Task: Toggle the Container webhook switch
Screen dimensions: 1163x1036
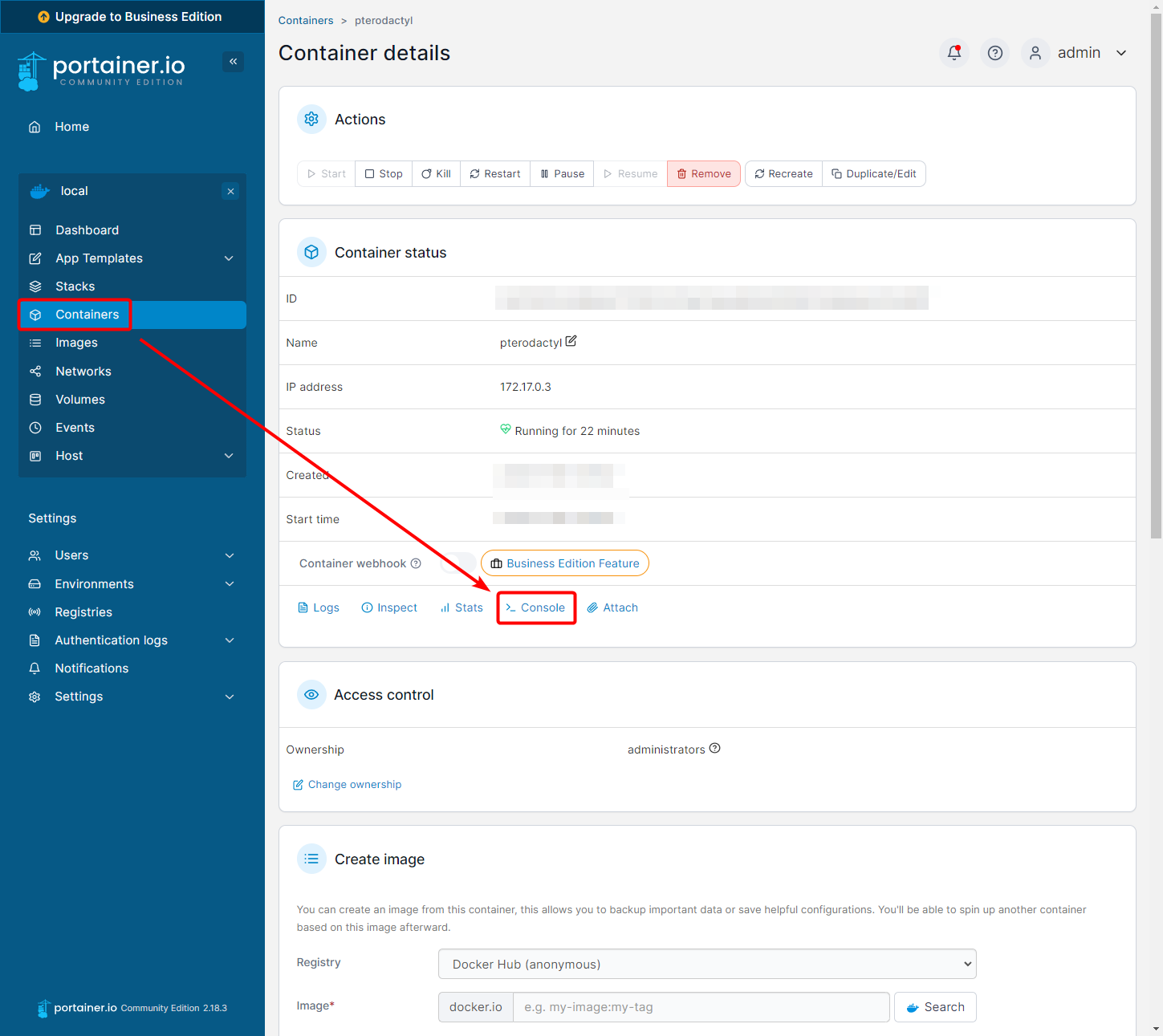Action: pos(458,563)
